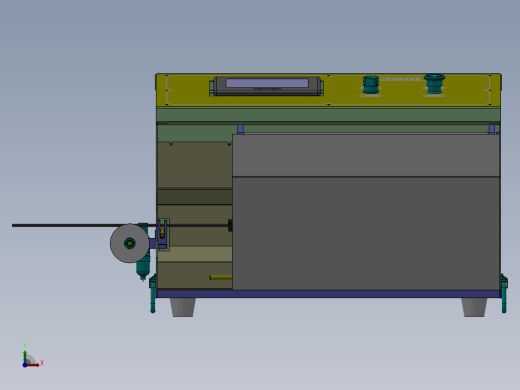Select the blue guide bracket by roller

(x=162, y=234)
